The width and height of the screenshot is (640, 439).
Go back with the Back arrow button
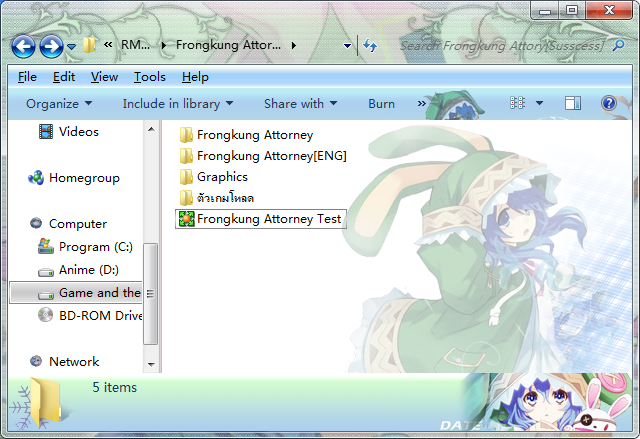[x=23, y=47]
